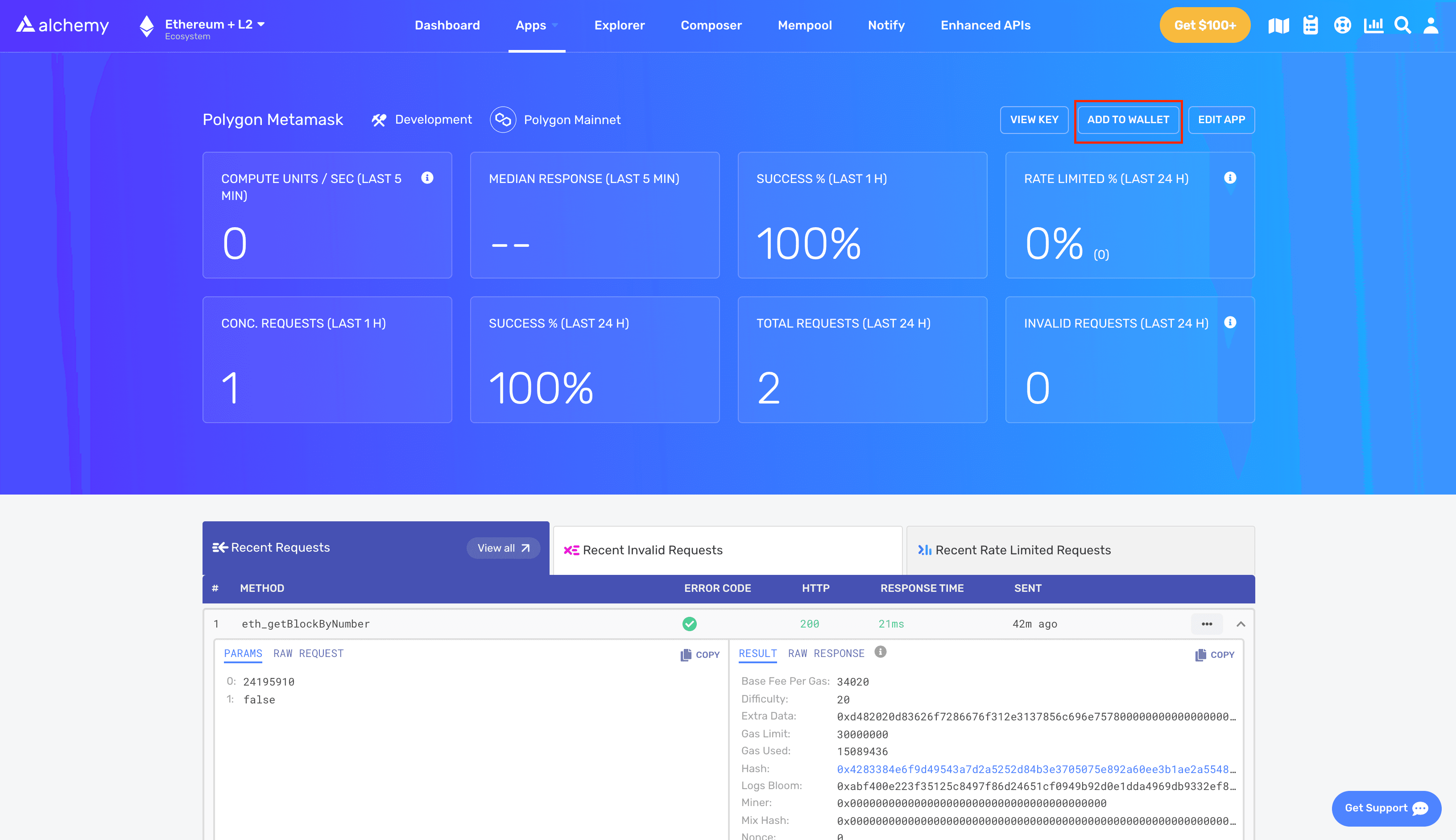Show info next to RAW RESPONSE

coord(880,652)
